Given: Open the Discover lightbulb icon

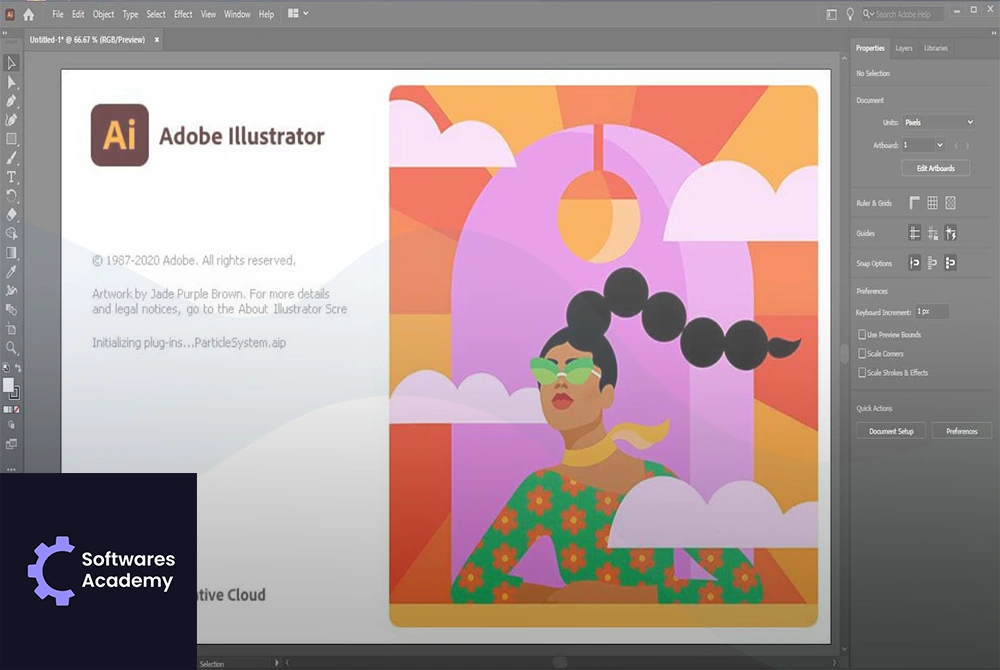Looking at the screenshot, I should click(x=850, y=14).
